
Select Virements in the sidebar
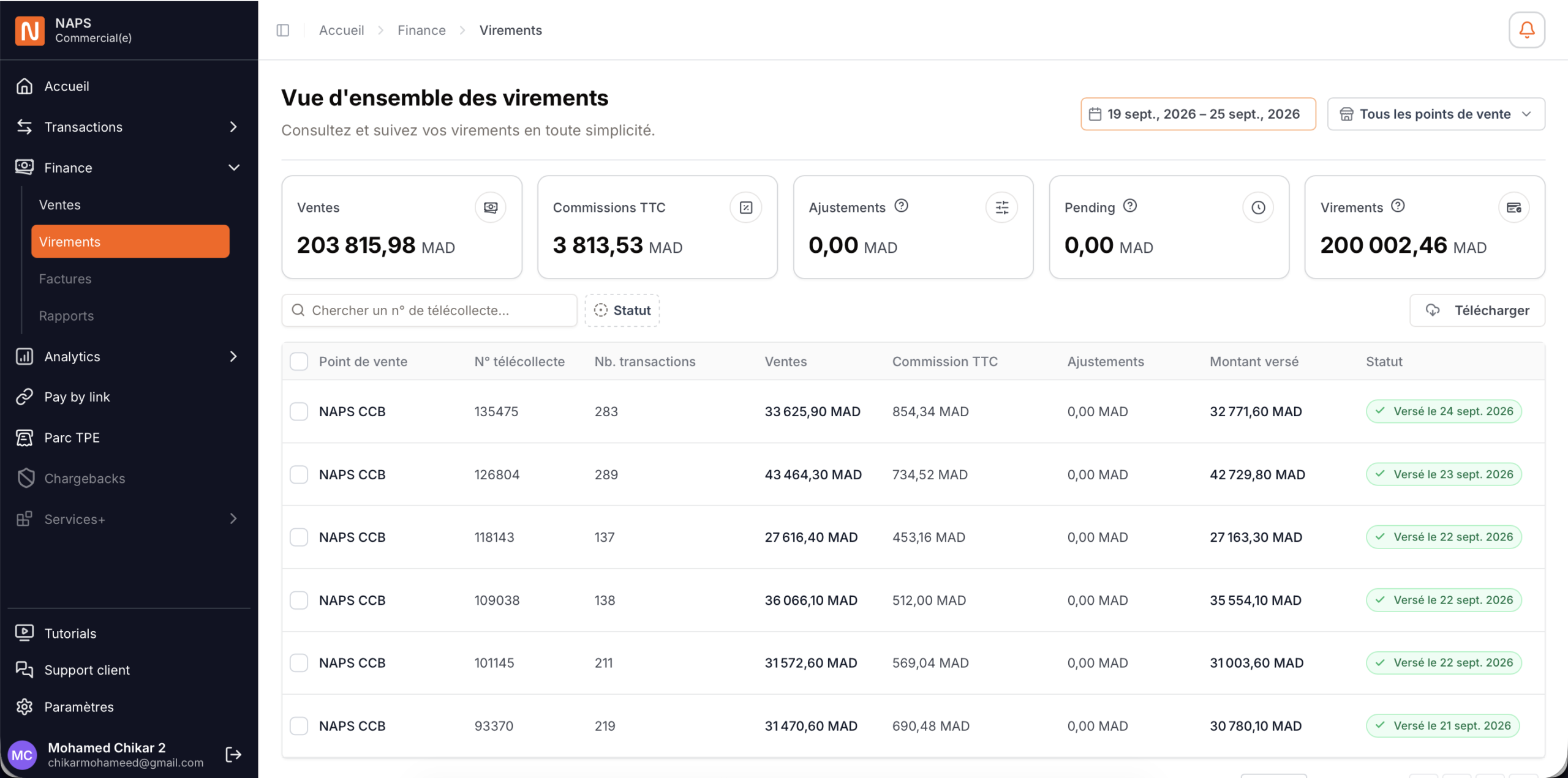click(130, 241)
